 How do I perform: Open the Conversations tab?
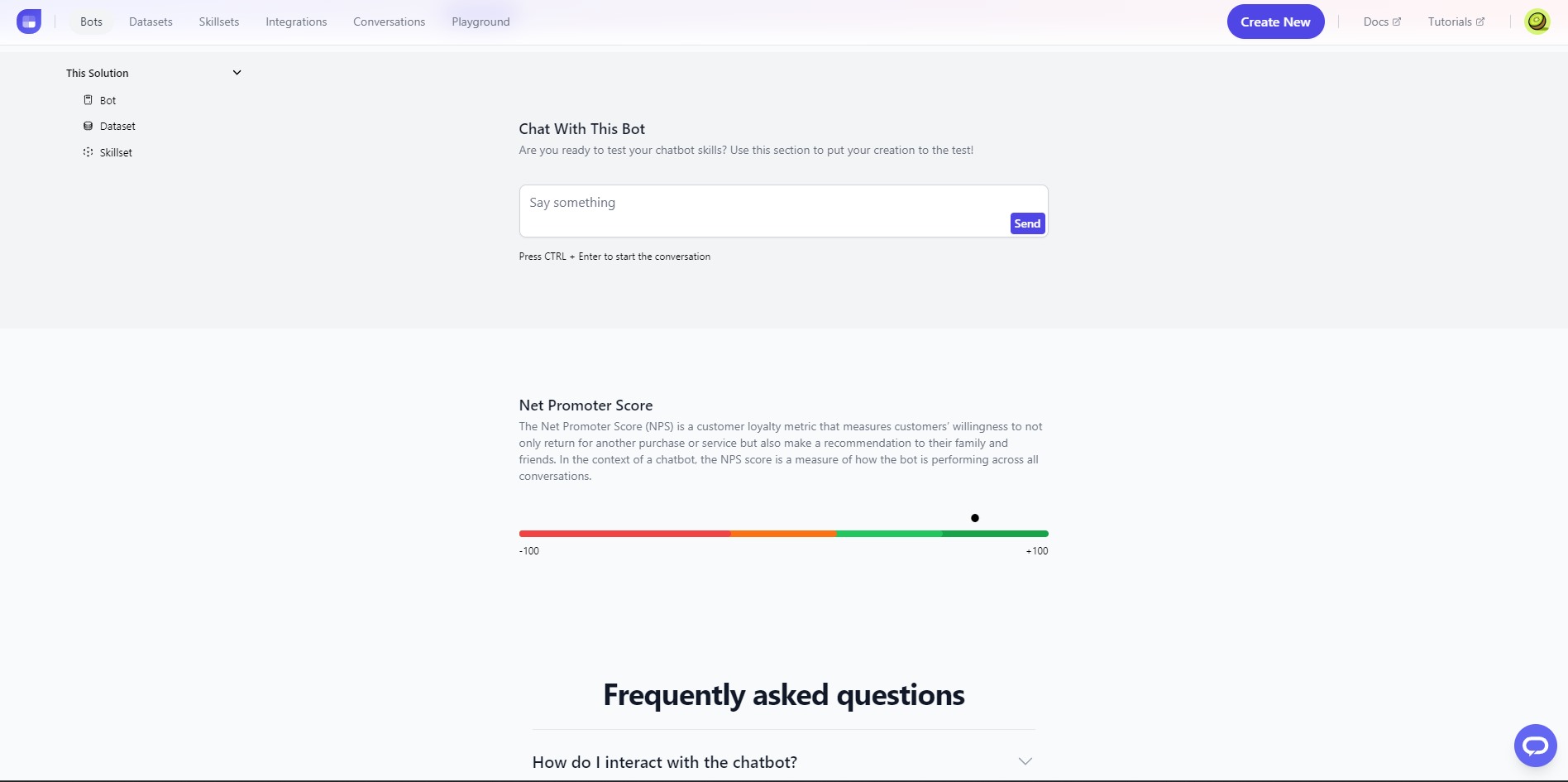[x=389, y=22]
